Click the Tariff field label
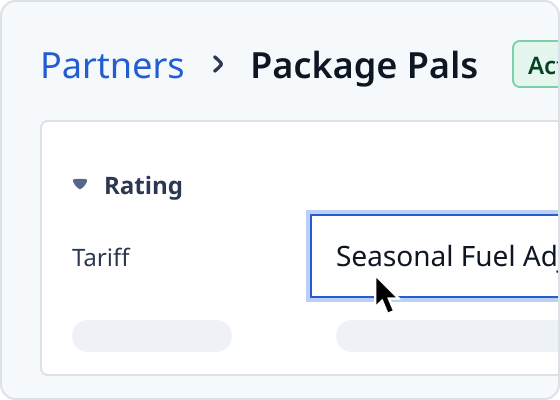The height and width of the screenshot is (400, 560). [101, 257]
